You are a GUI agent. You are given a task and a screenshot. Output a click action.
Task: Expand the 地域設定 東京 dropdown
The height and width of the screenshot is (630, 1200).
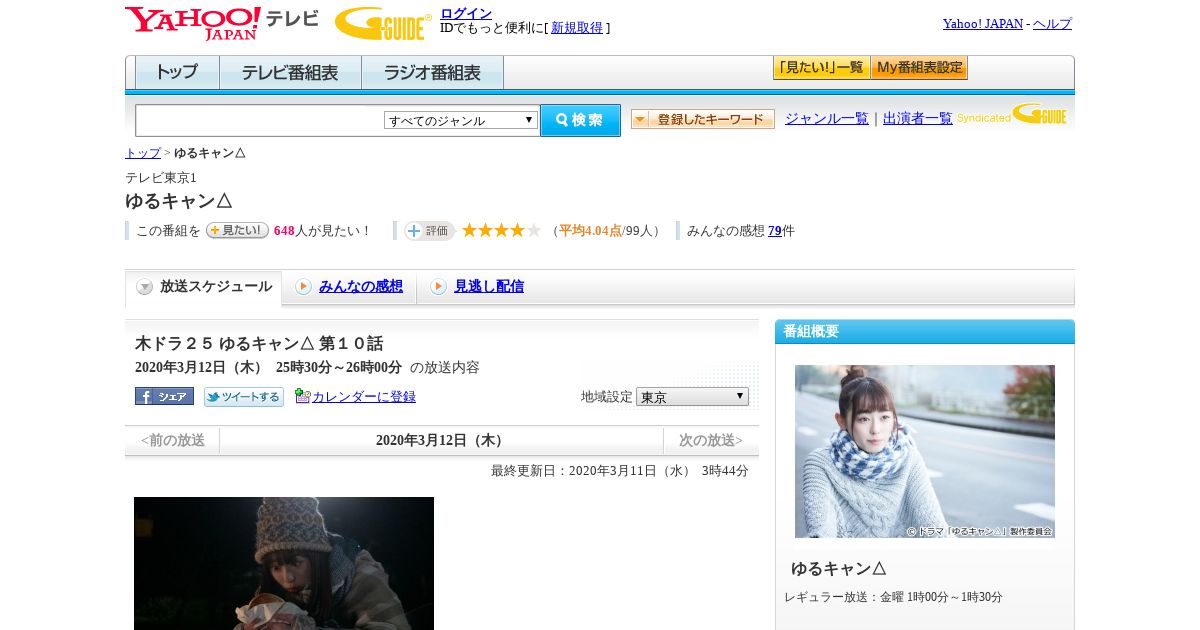pyautogui.click(x=692, y=397)
